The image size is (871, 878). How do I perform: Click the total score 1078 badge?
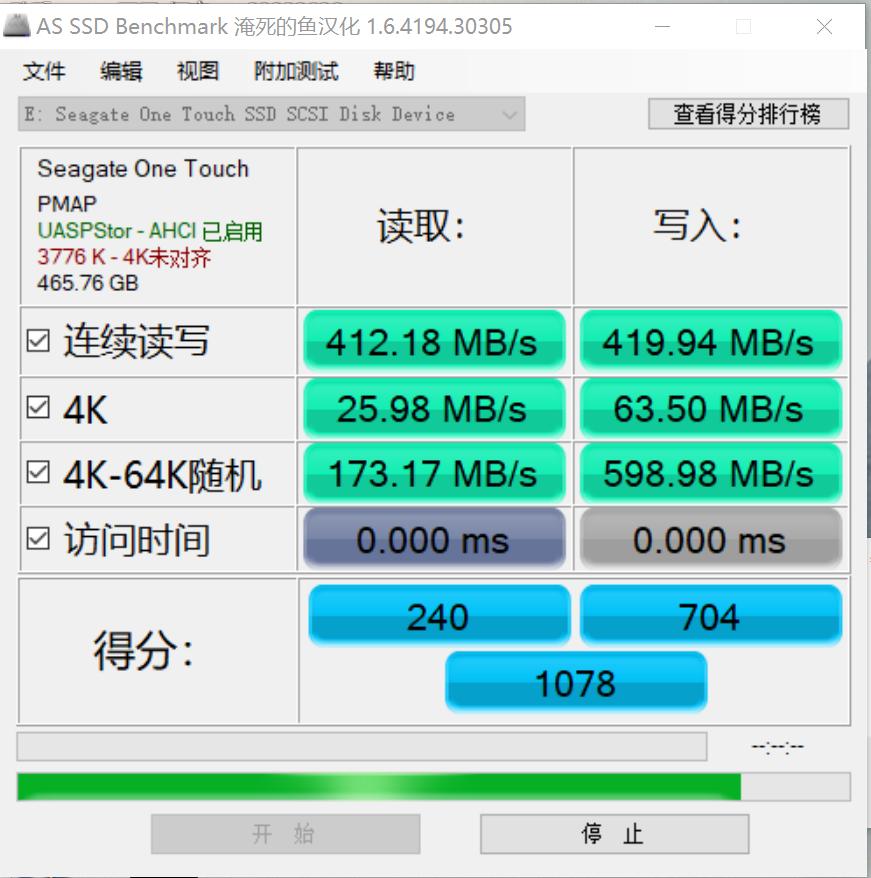(x=575, y=683)
